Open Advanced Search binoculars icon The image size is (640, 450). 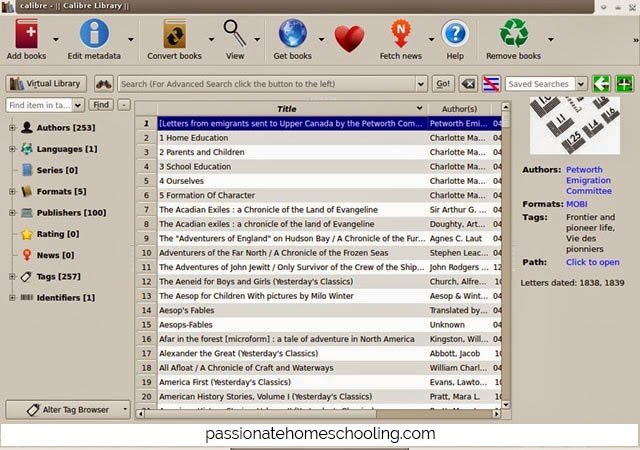click(x=104, y=84)
